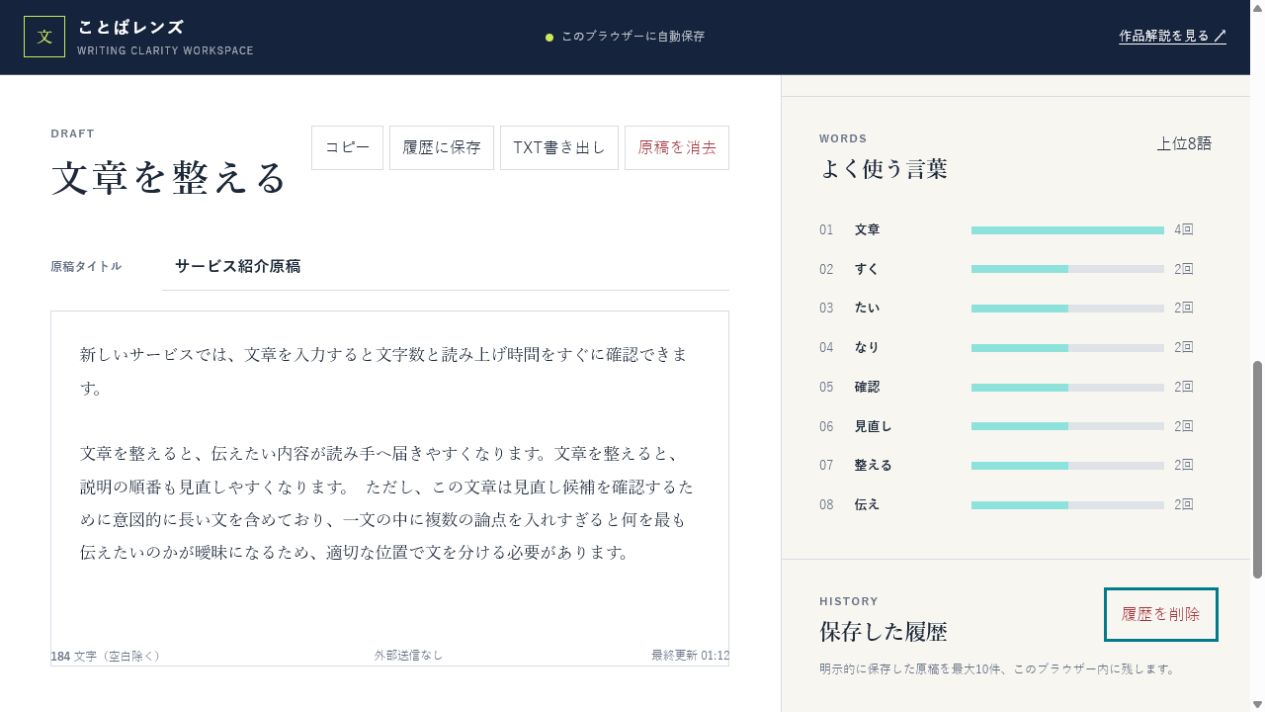Delete history with 履歴を削除 button
Viewport: 1265px width, 712px height.
tap(1161, 614)
